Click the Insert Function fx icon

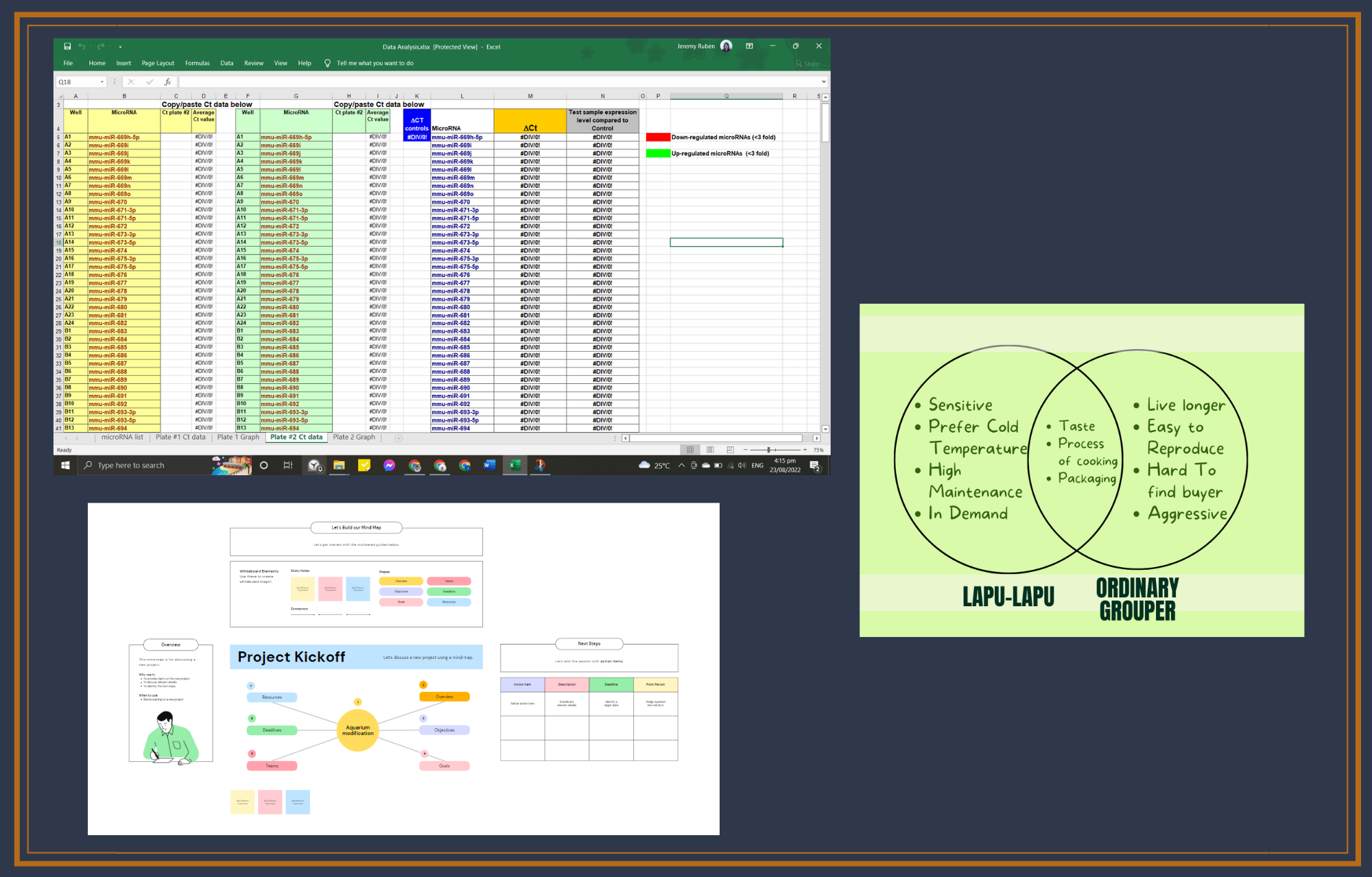[x=167, y=82]
